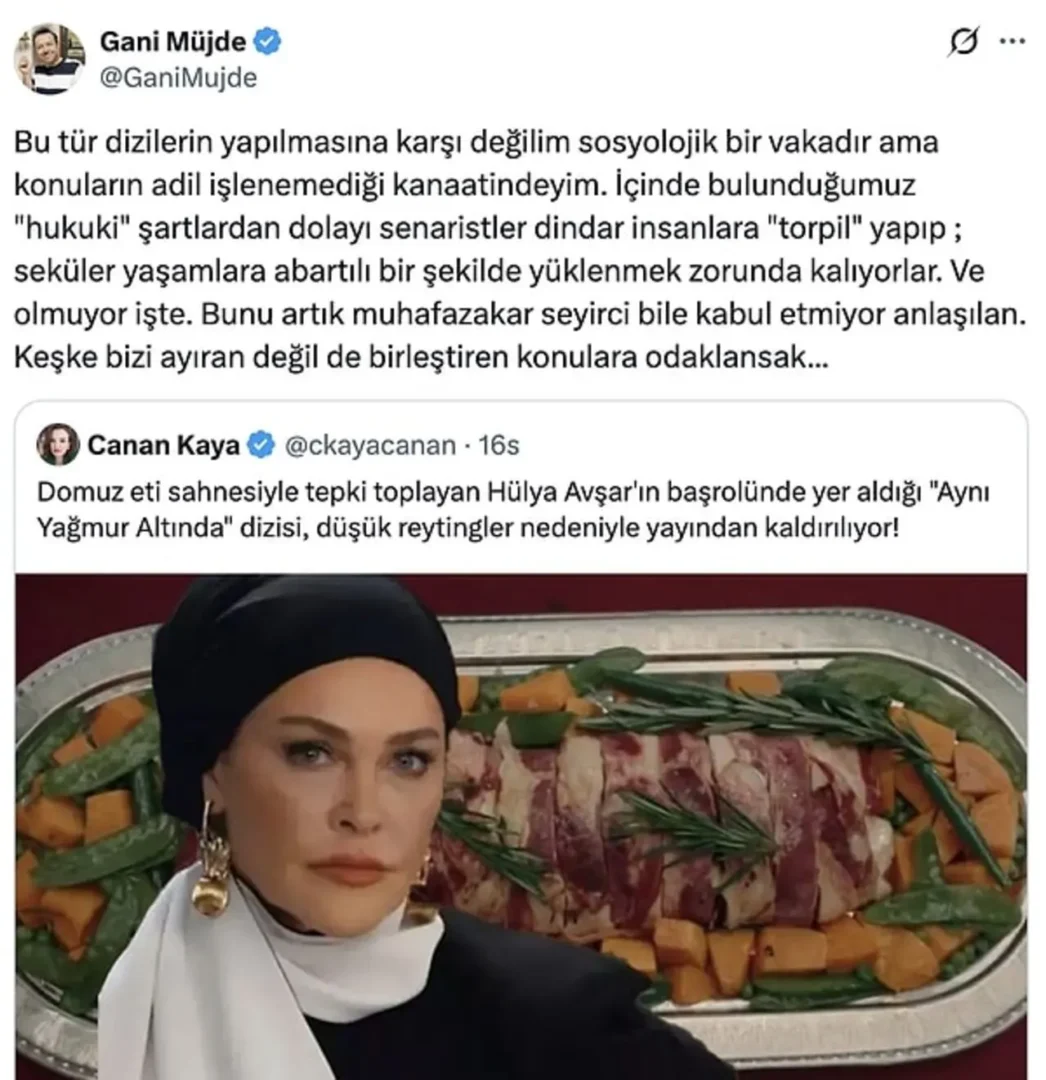The width and height of the screenshot is (1046, 1080).
Task: Visit the @GaniMujde handle
Action: pos(178,77)
